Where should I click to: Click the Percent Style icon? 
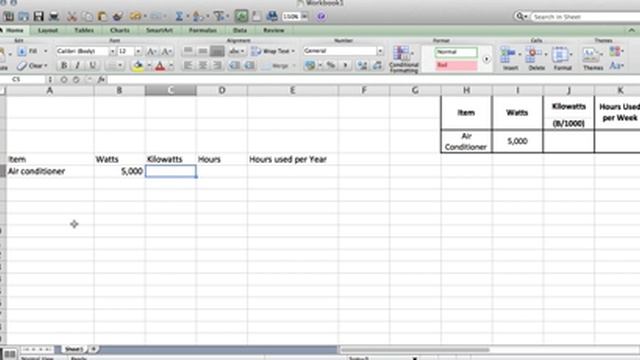(331, 65)
